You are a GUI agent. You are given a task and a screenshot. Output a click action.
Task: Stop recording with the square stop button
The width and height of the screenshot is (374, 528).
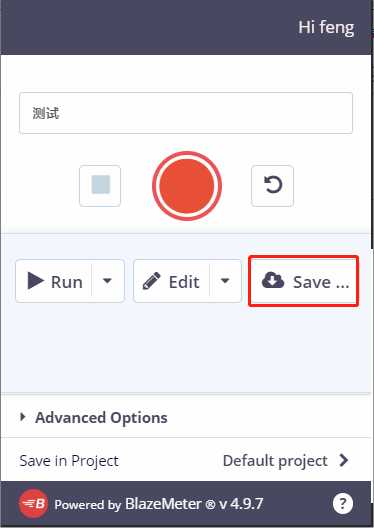click(x=100, y=186)
